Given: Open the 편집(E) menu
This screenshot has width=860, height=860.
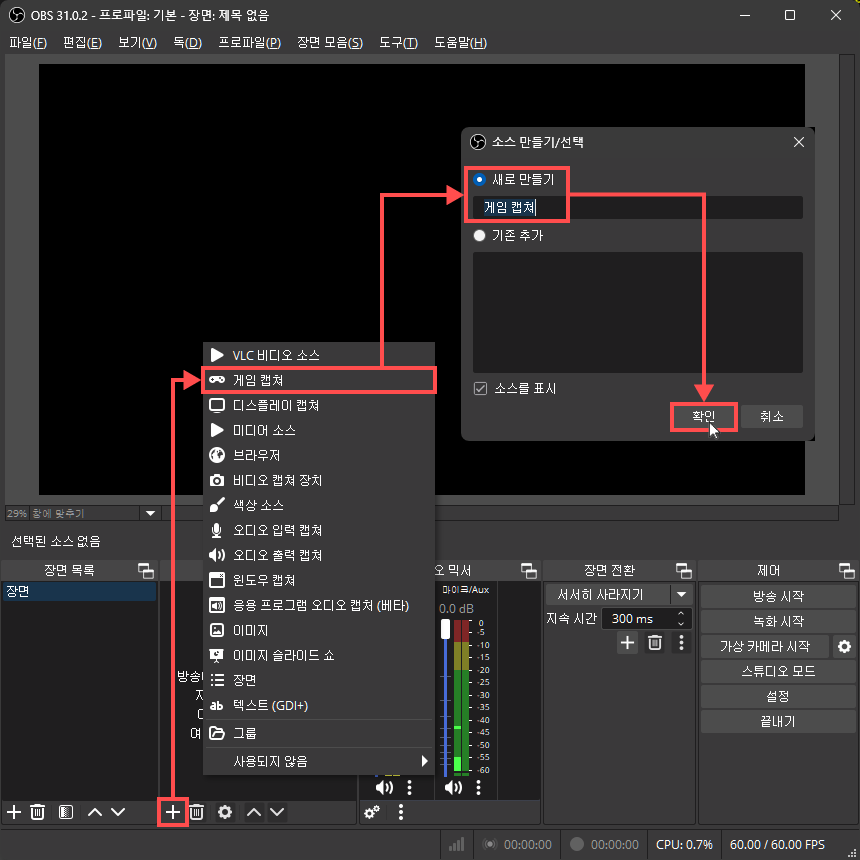Looking at the screenshot, I should (82, 42).
